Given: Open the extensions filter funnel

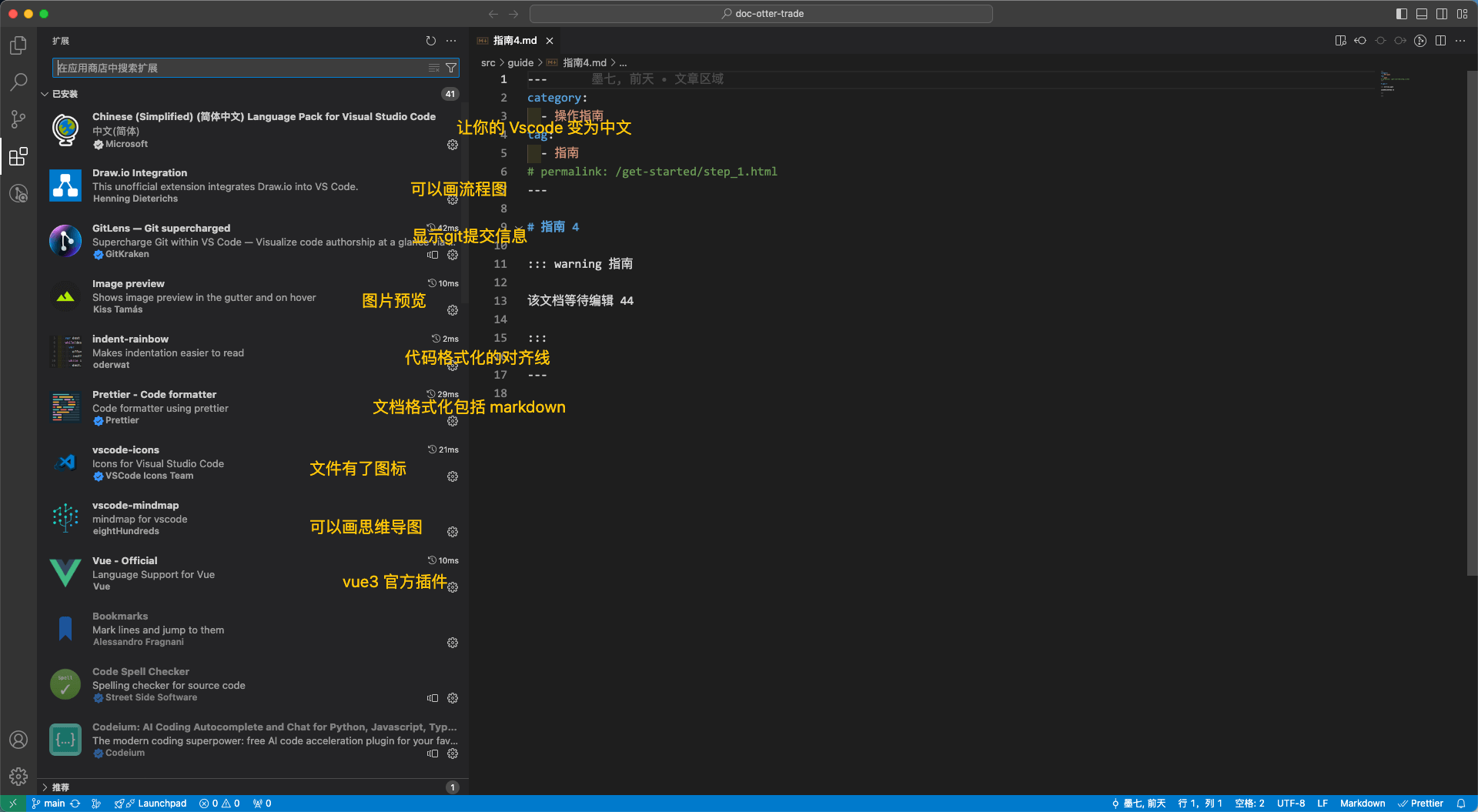Looking at the screenshot, I should tap(451, 68).
